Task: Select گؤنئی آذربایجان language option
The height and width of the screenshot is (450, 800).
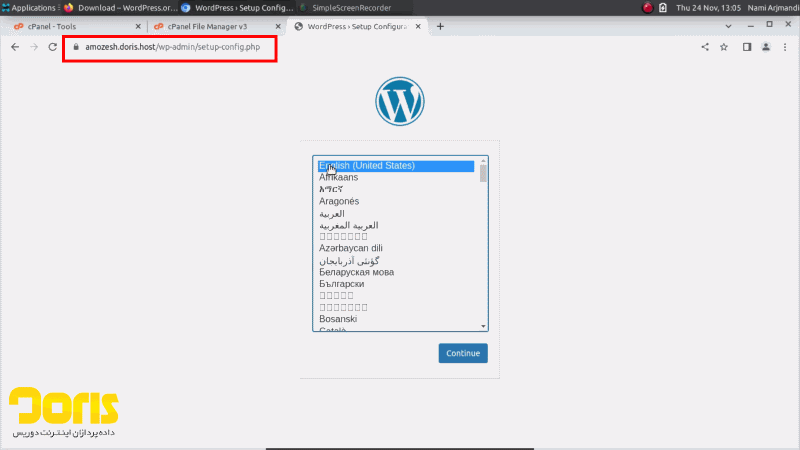Action: pos(396,261)
